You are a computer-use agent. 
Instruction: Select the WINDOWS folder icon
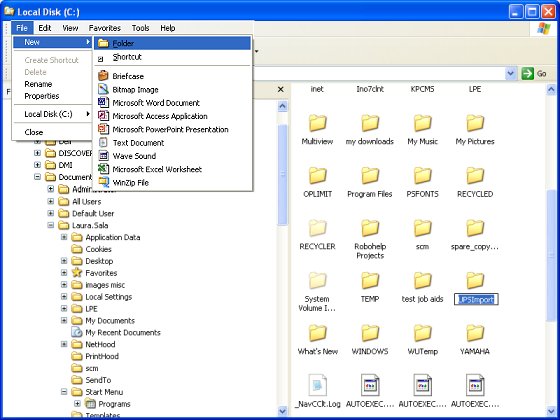click(x=370, y=333)
